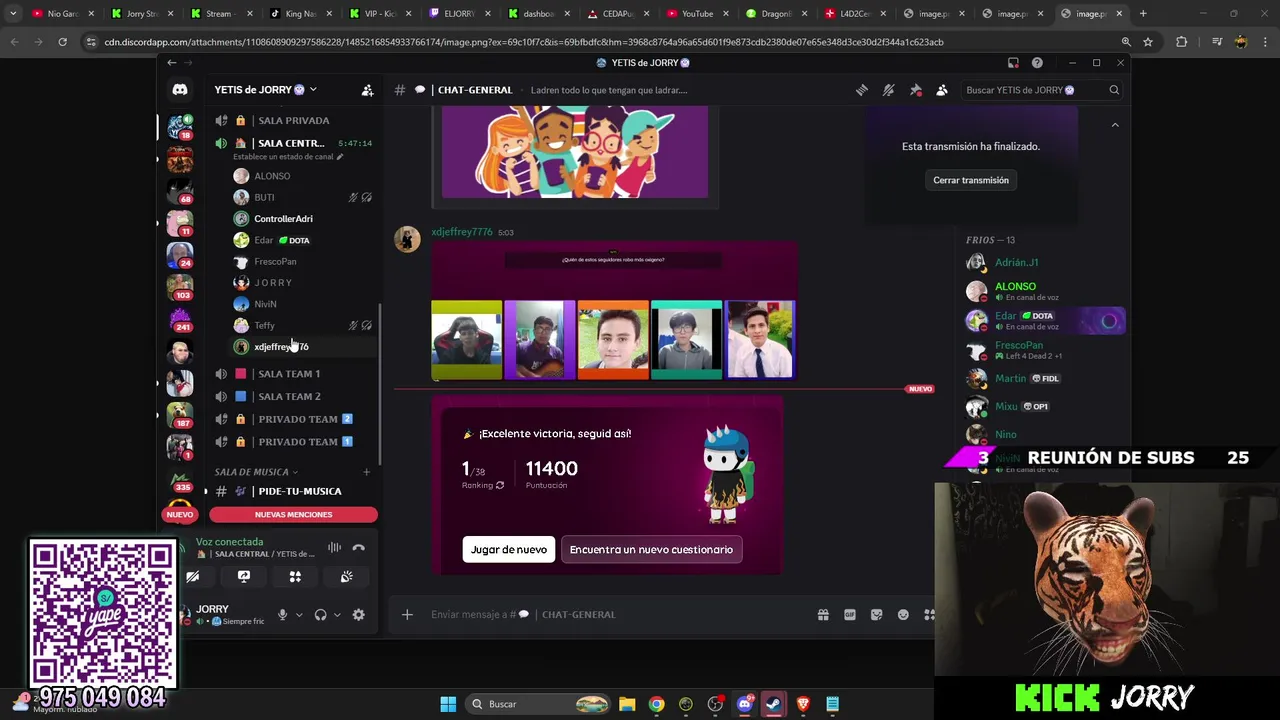1280x720 pixels.
Task: Go back with Discord title bar arrow
Action: click(171, 63)
